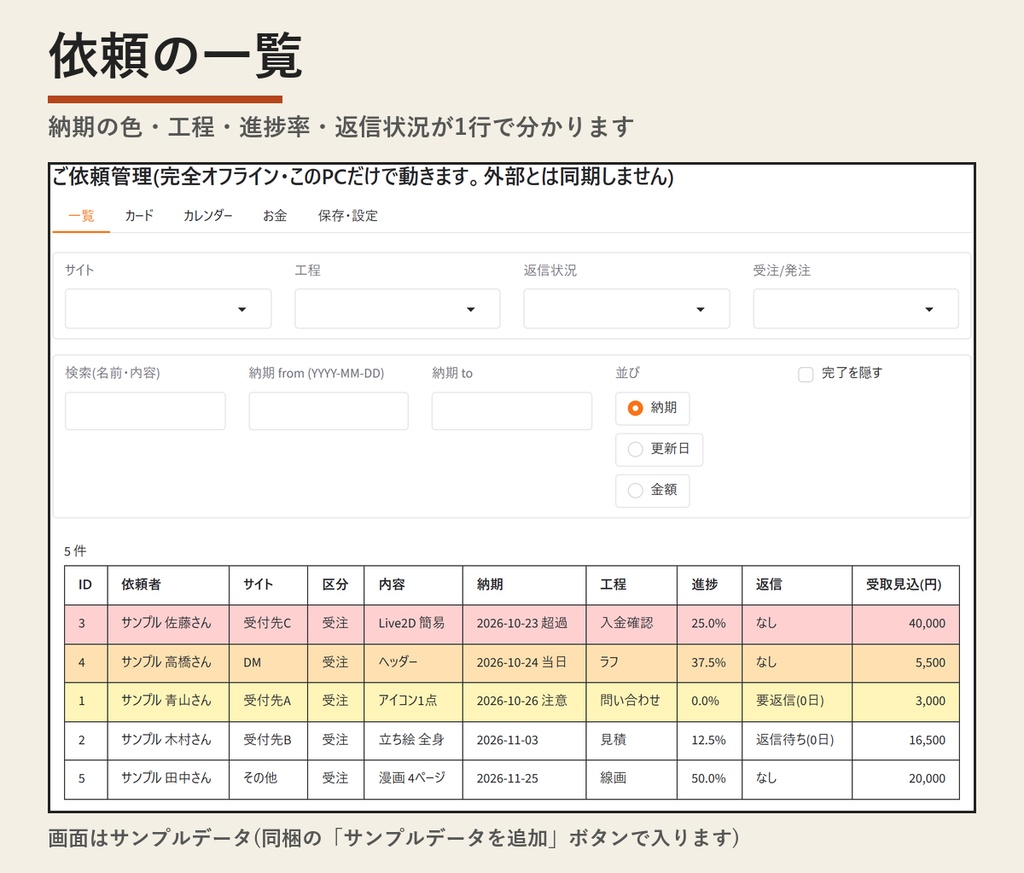Click the アイコン1点 content cell

(x=413, y=701)
